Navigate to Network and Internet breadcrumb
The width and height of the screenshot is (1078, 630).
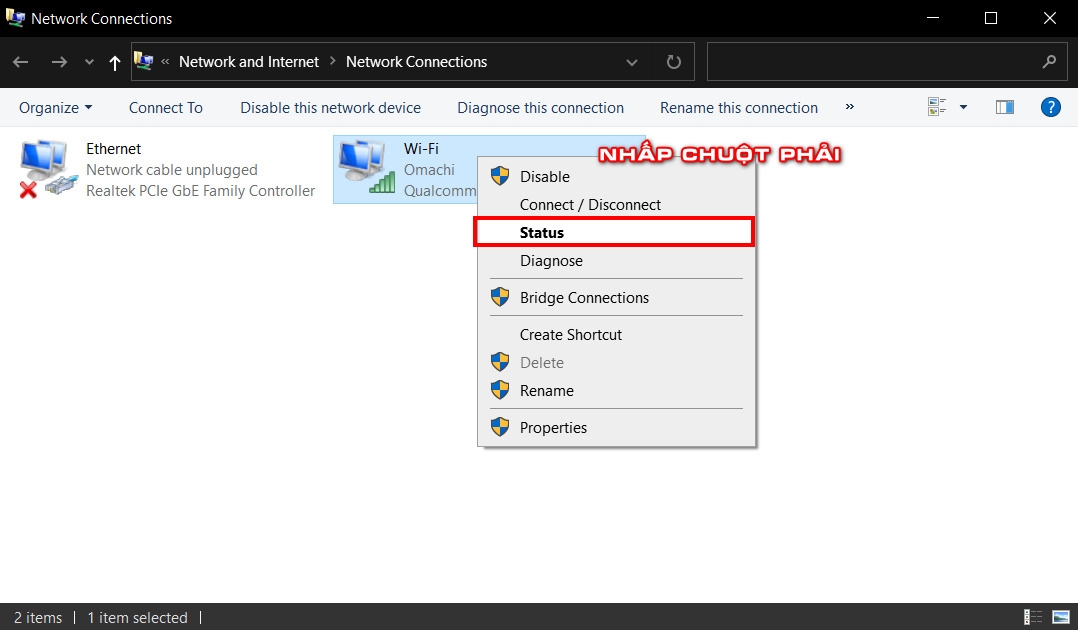pos(249,62)
